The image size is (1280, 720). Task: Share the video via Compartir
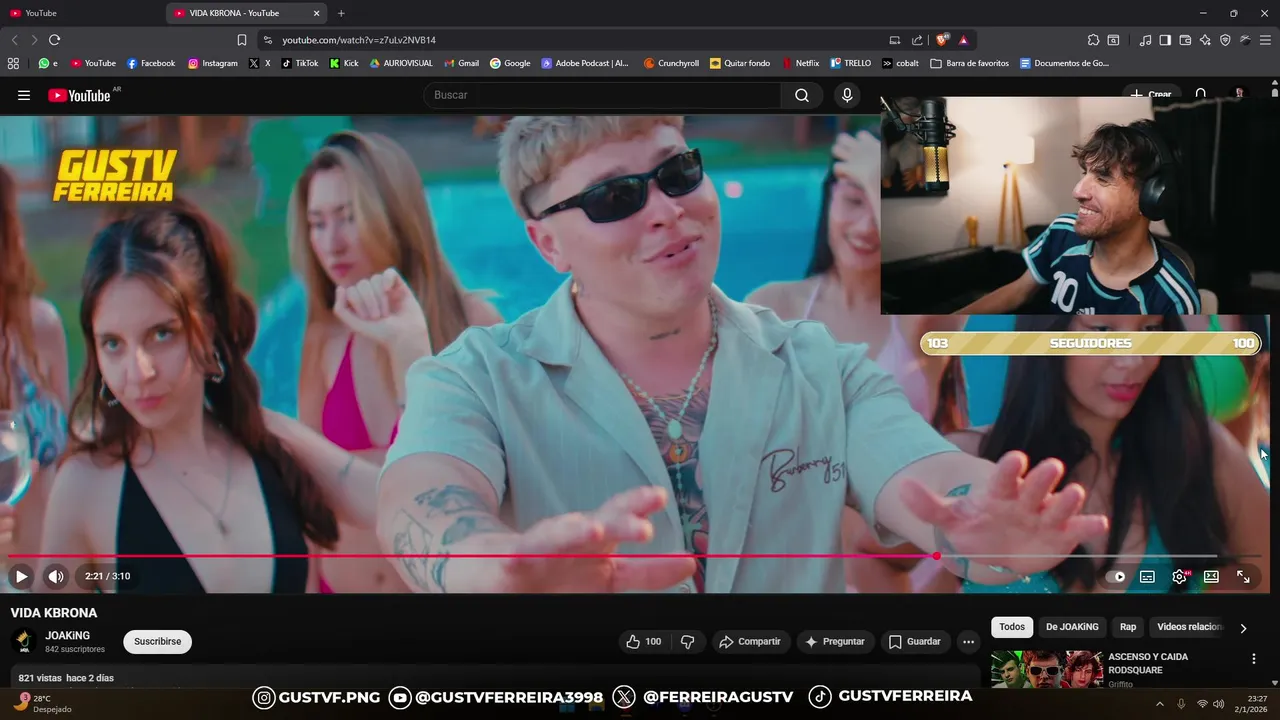[750, 642]
